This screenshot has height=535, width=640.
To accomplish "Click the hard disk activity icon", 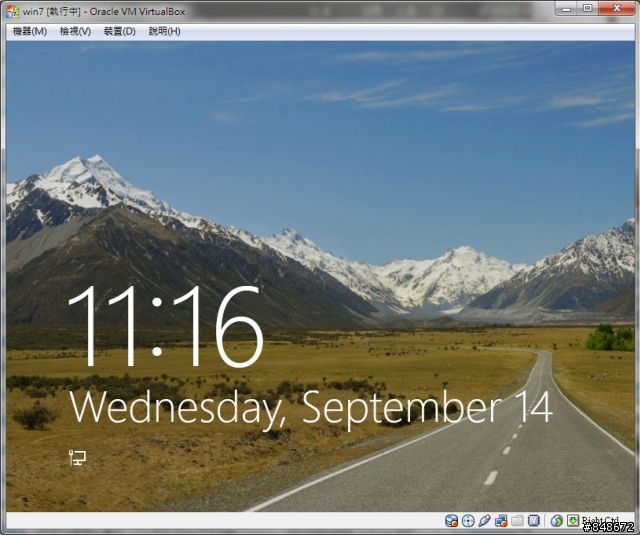I will [x=451, y=521].
